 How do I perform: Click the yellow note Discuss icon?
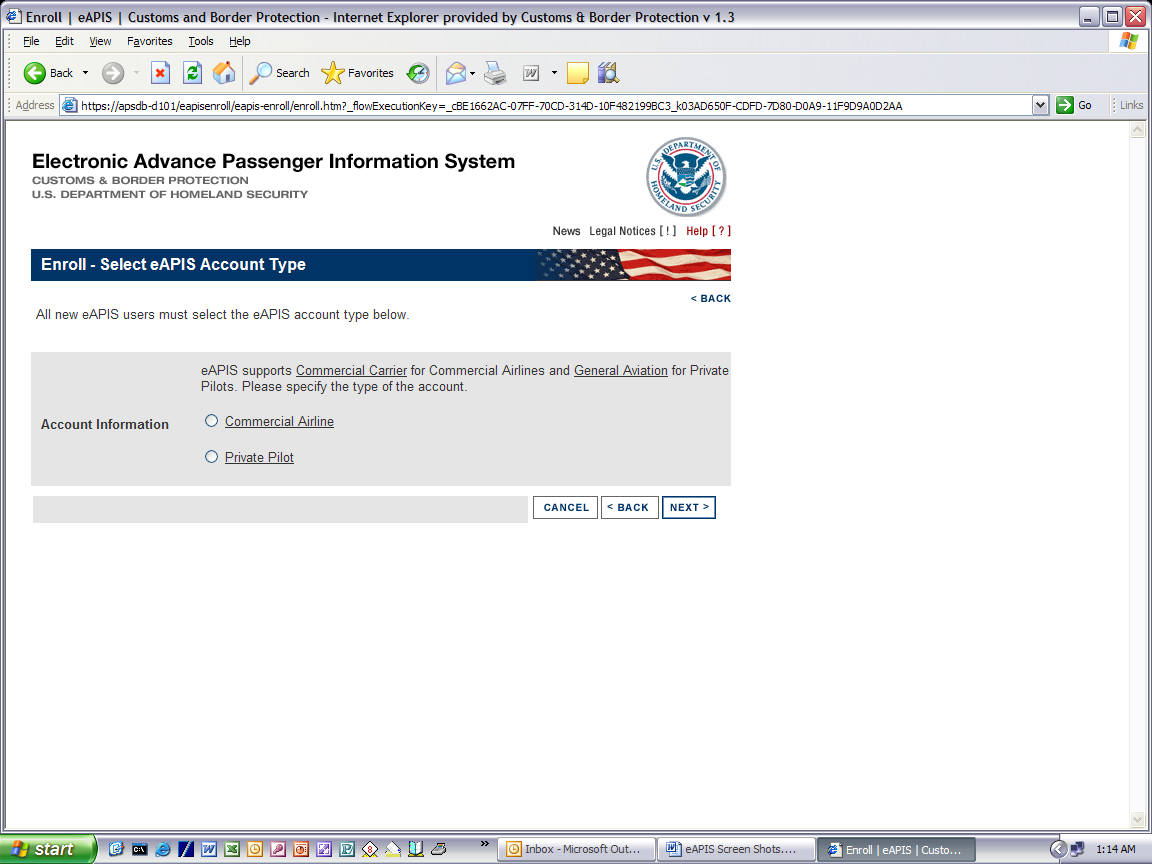(x=577, y=73)
